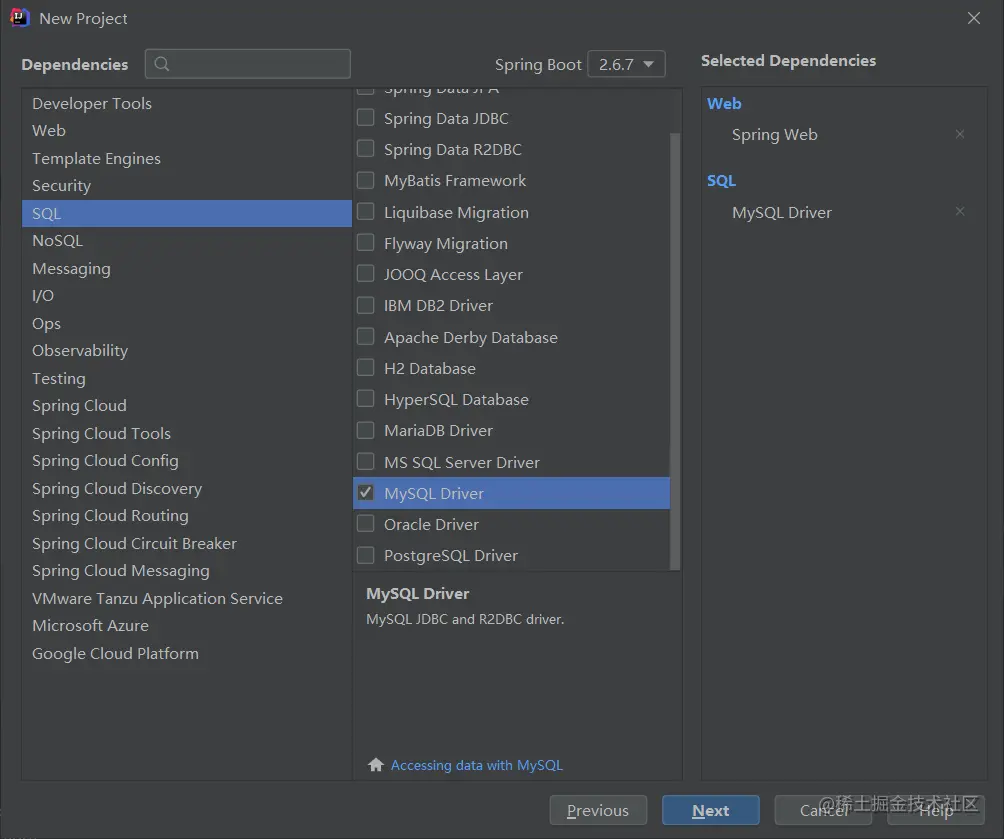Viewport: 1004px width, 839px height.
Task: Click the IntelliJ IDEA logo in title bar
Action: click(18, 17)
